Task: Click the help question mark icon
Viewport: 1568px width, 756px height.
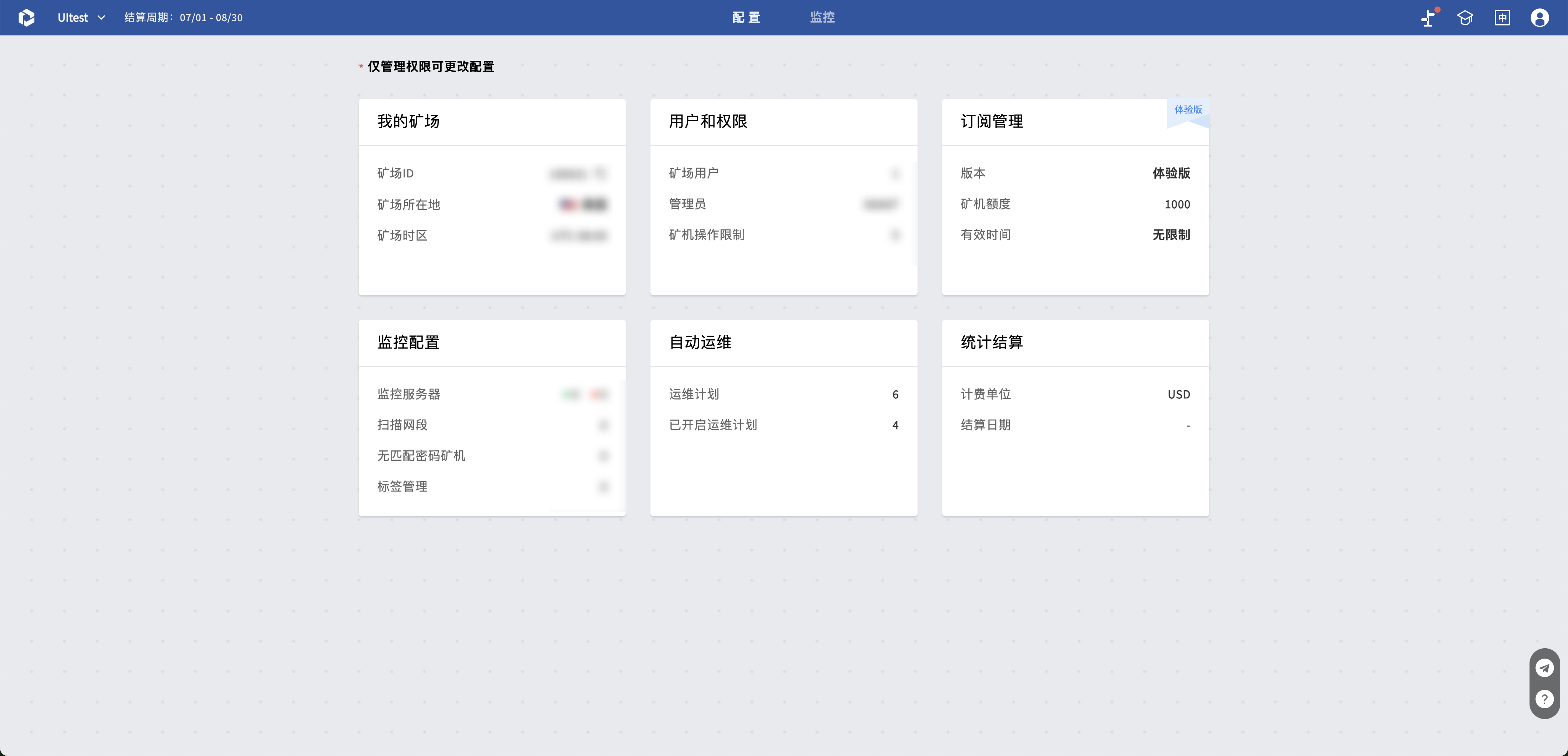Action: click(x=1544, y=699)
